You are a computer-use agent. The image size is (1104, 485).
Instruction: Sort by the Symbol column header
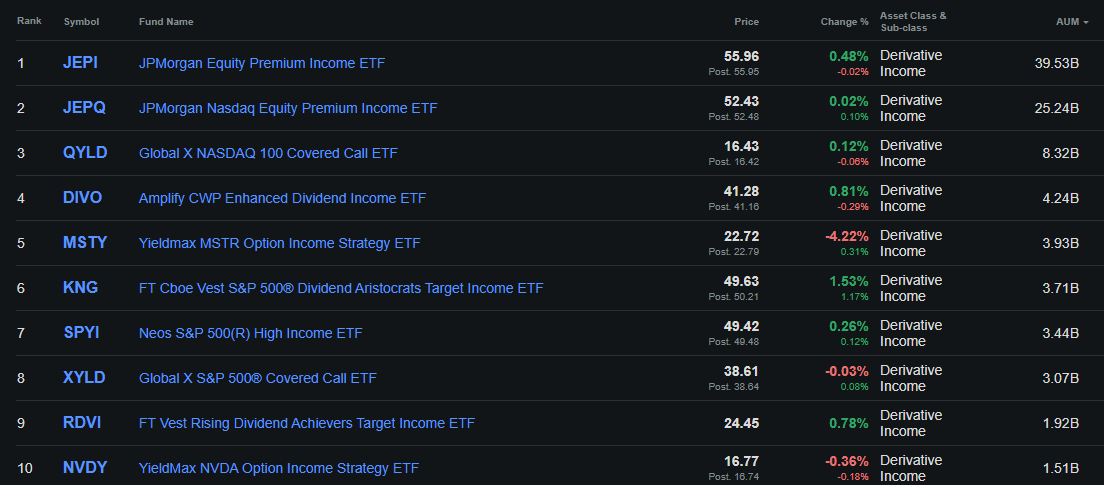(80, 21)
